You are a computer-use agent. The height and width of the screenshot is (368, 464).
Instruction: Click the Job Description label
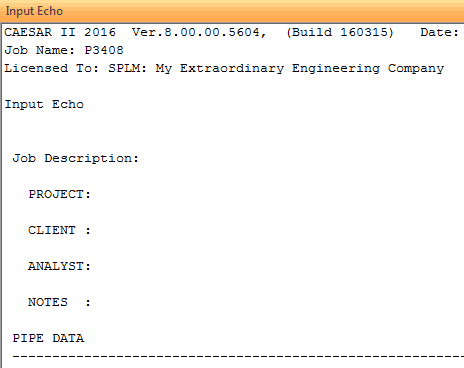tap(75, 158)
